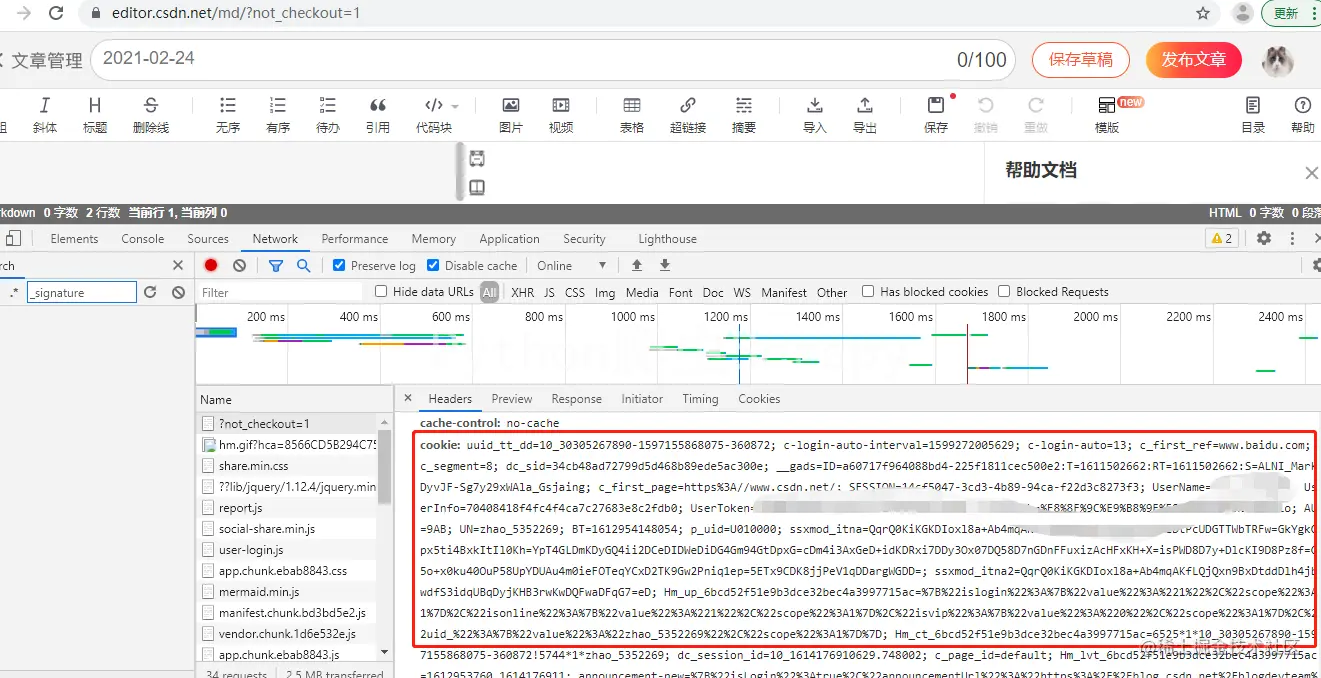Reload the browser page
The height and width of the screenshot is (678, 1321).
56,13
